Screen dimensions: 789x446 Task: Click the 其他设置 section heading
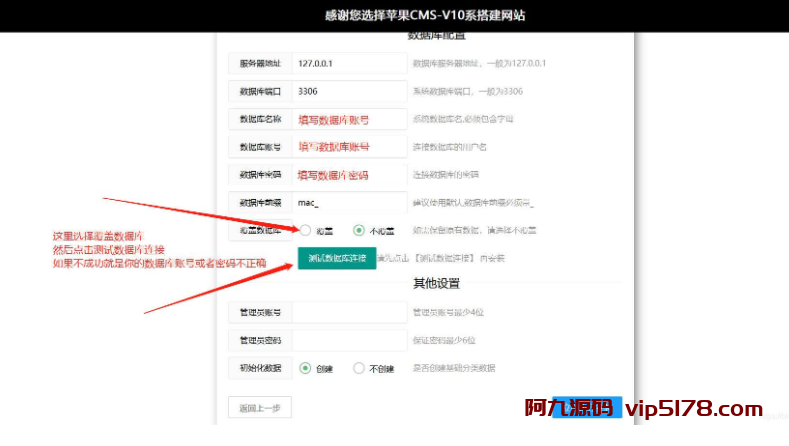click(x=436, y=283)
